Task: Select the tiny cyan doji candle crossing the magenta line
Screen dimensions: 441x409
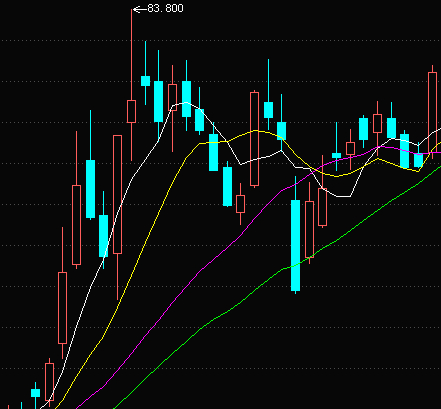Action: (x=336, y=155)
